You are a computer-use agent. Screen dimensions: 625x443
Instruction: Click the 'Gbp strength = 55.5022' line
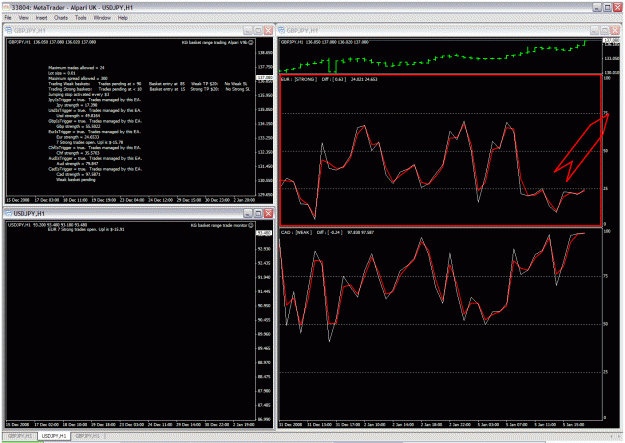pyautogui.click(x=78, y=126)
